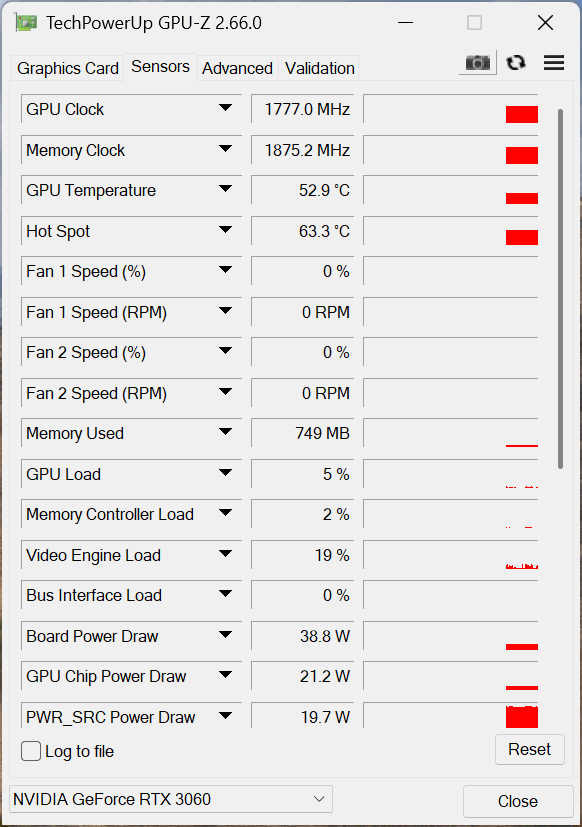Enable the Log to file checkbox

31,751
